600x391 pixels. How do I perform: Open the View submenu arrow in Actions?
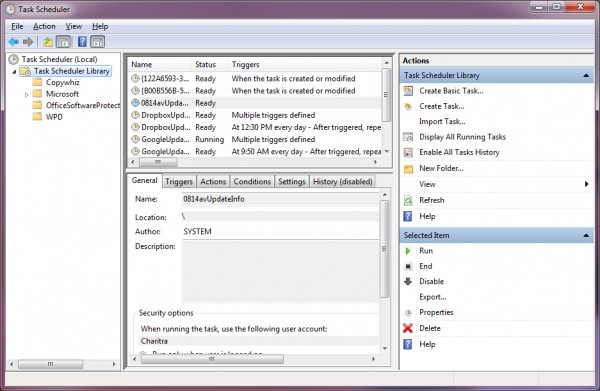(586, 184)
